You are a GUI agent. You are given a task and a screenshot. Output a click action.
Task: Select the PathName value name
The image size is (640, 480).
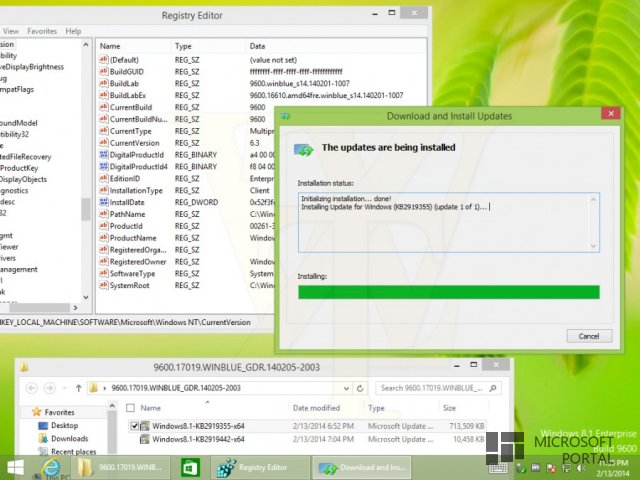coord(127,214)
